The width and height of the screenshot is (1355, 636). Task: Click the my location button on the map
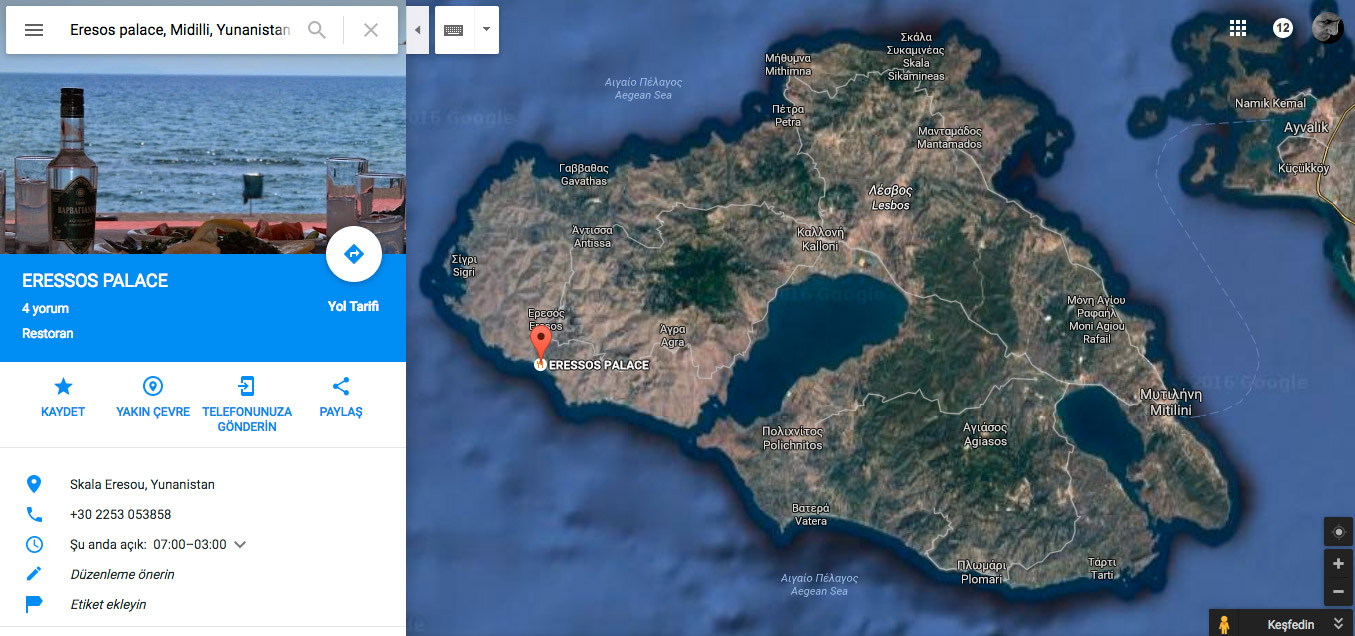tap(1338, 531)
